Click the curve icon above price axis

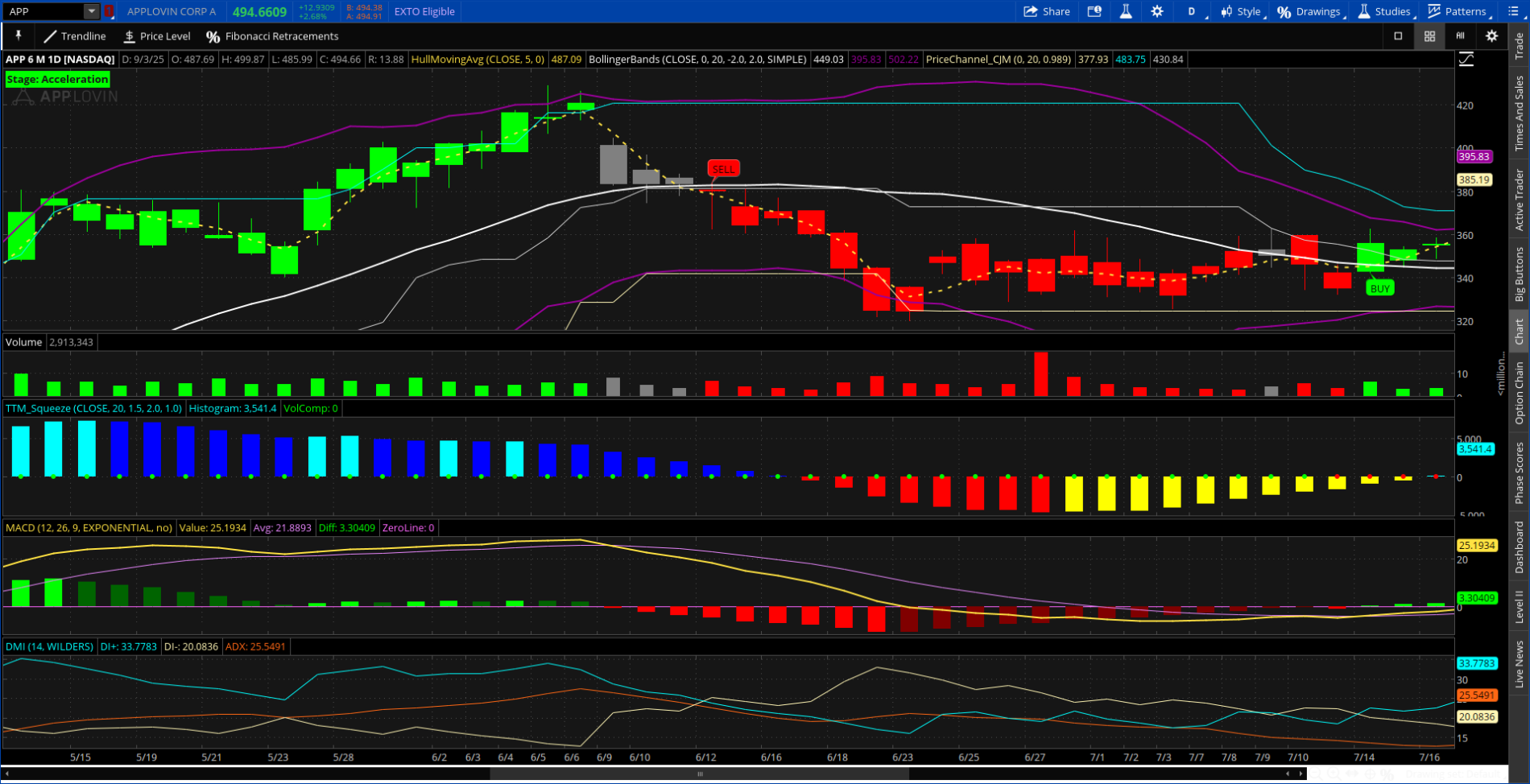tap(1466, 60)
